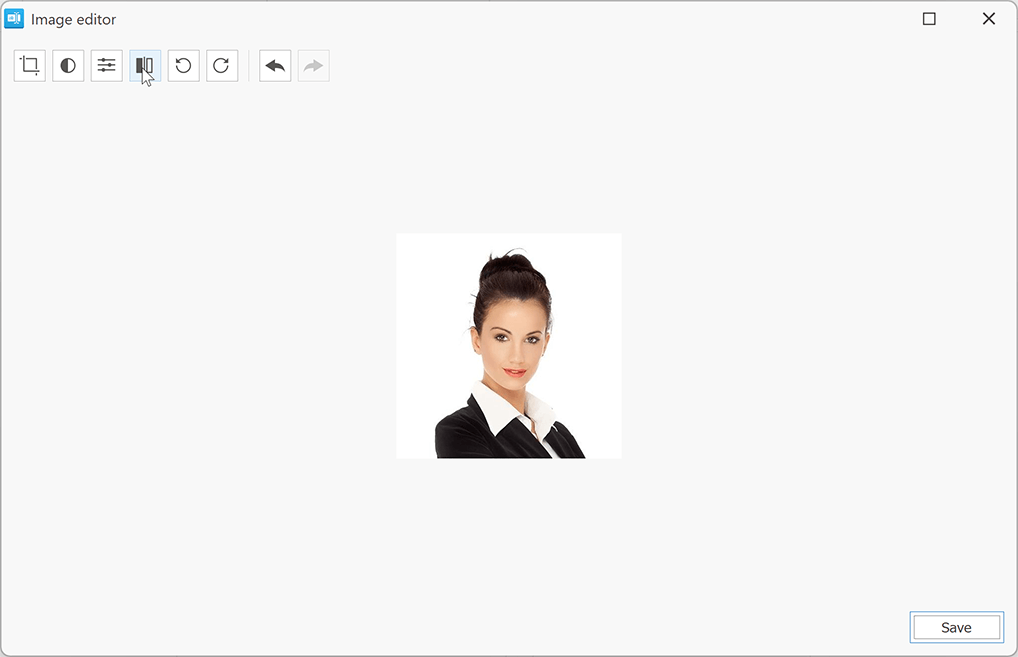Click the "Image editor" window title text
1018x657 pixels.
pos(73,20)
